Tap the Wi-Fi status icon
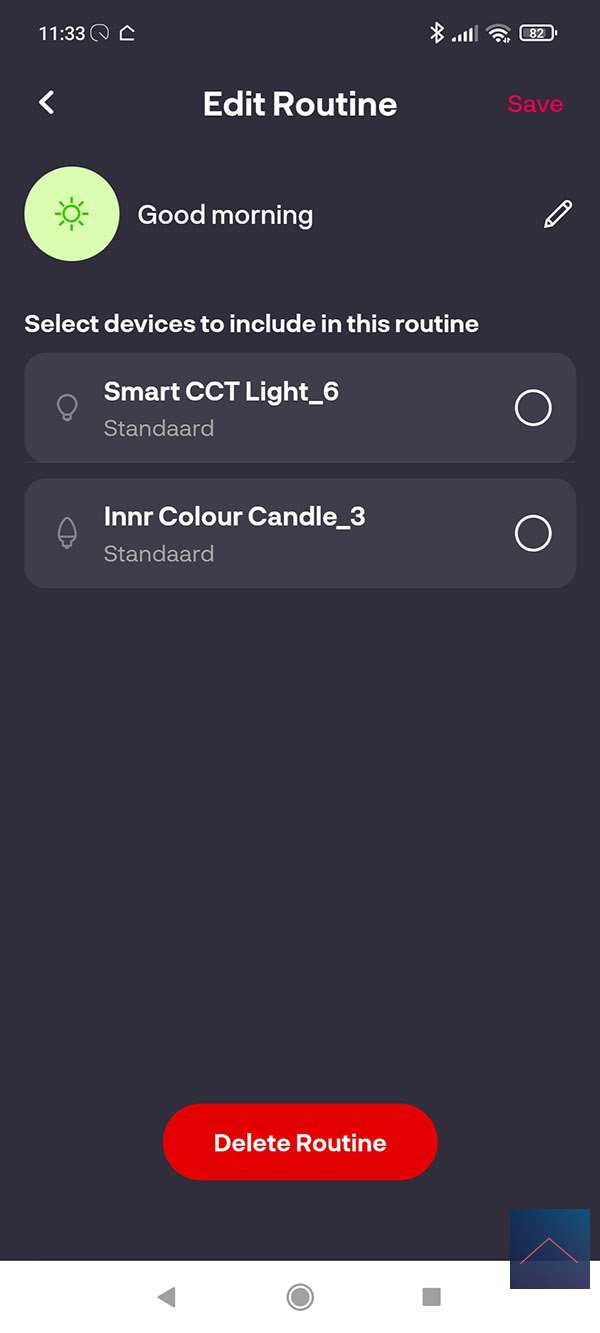Viewport: 600px width, 1333px height. pos(498,33)
